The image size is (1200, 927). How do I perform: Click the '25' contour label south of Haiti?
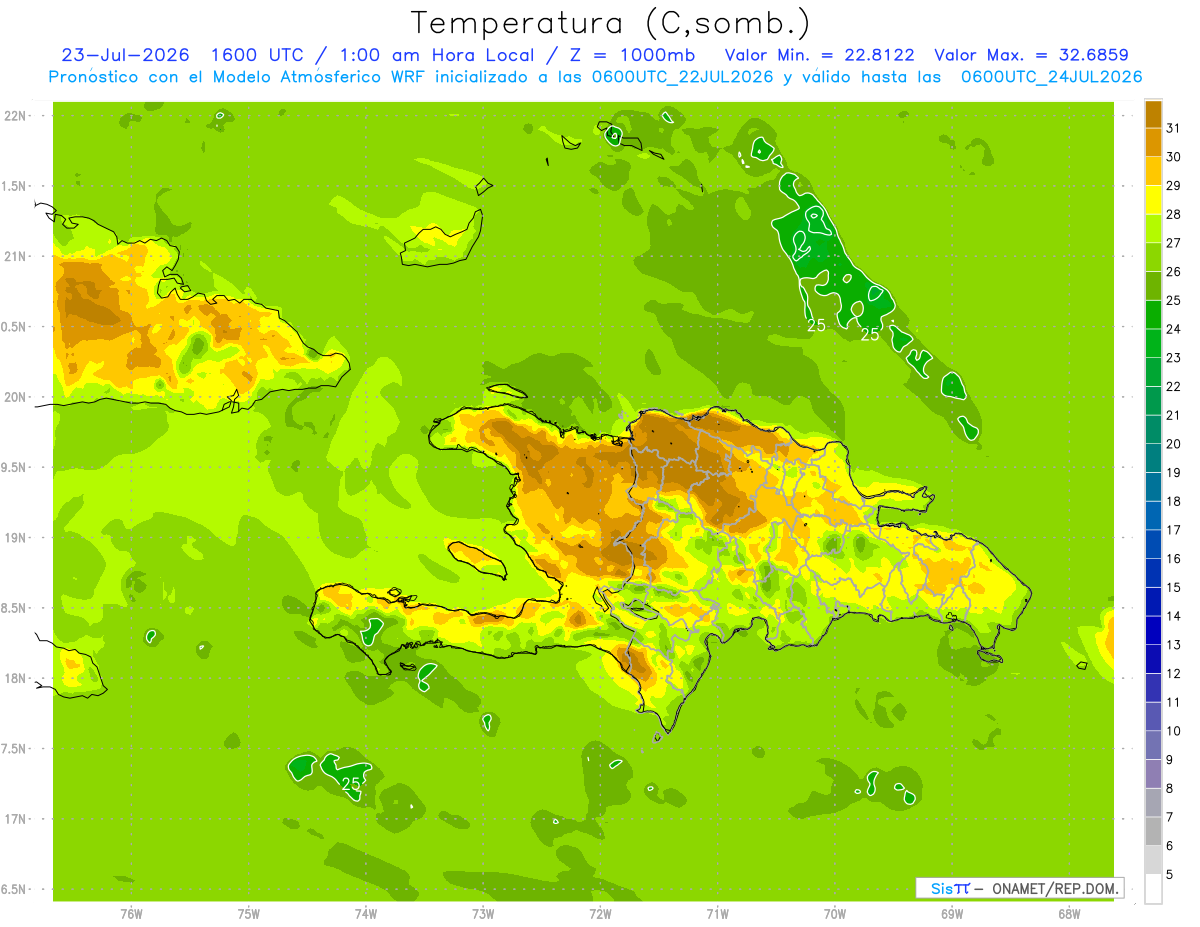351,783
